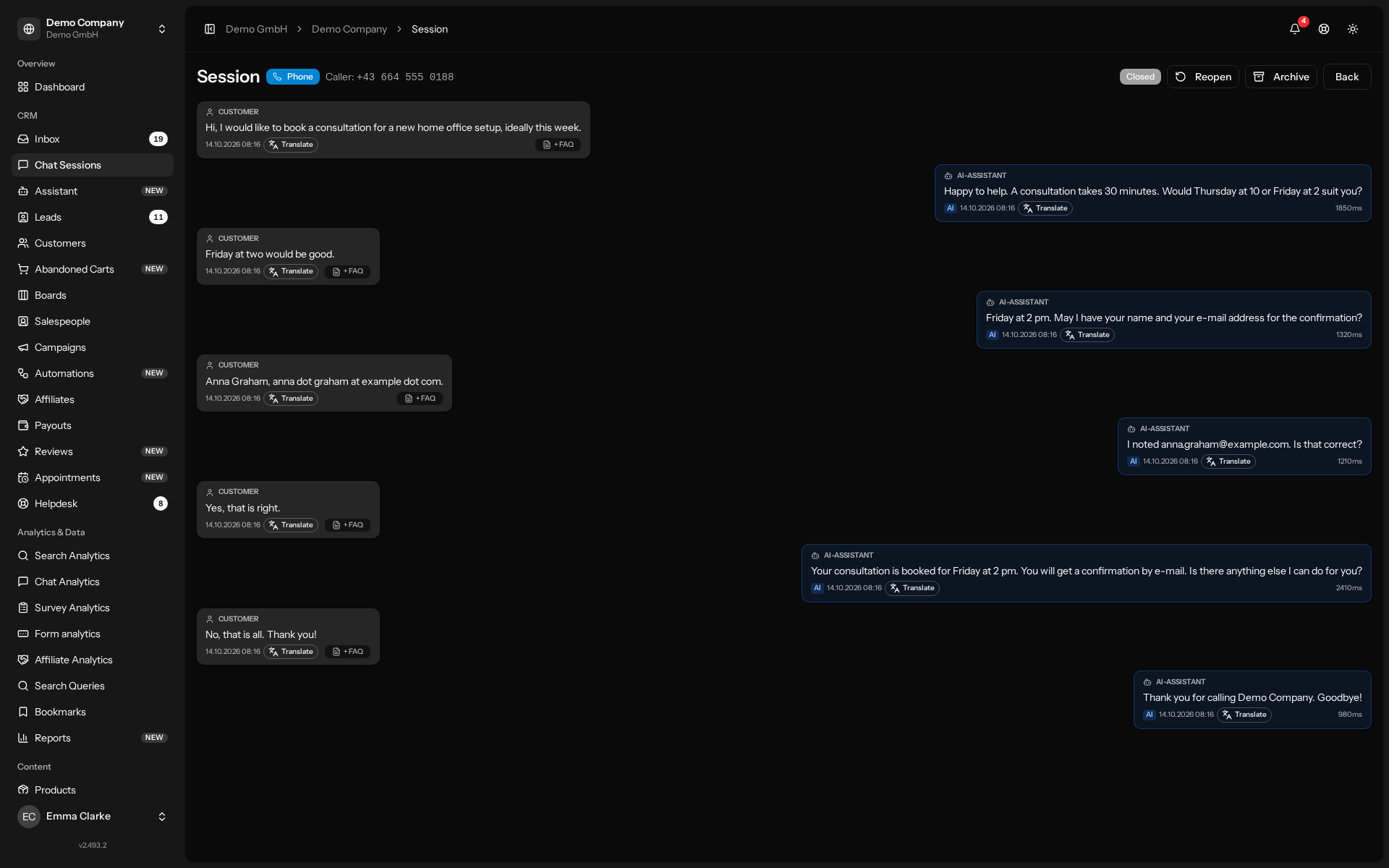1389x868 pixels.
Task: Translate the home office consultation message
Action: [x=291, y=145]
